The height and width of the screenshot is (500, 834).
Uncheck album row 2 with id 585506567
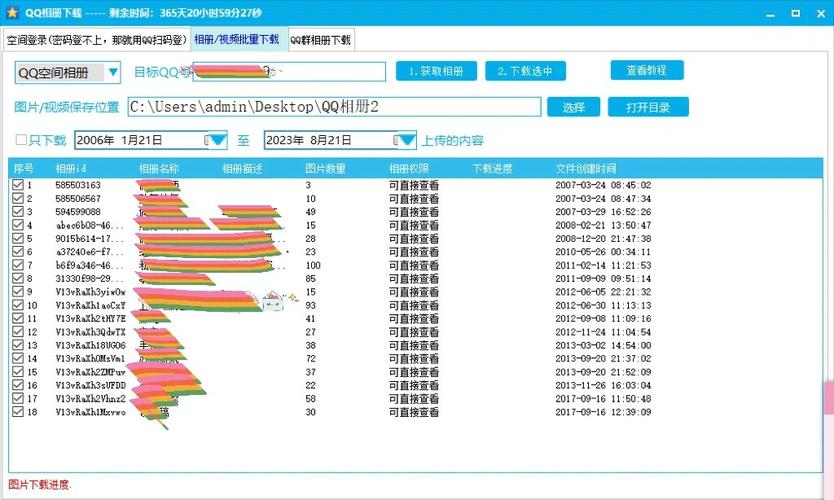click(18, 198)
